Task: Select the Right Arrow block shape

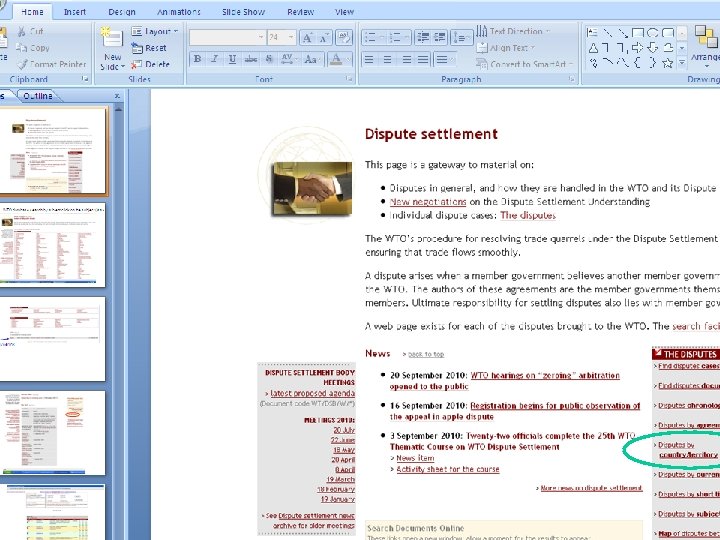Action: (637, 47)
